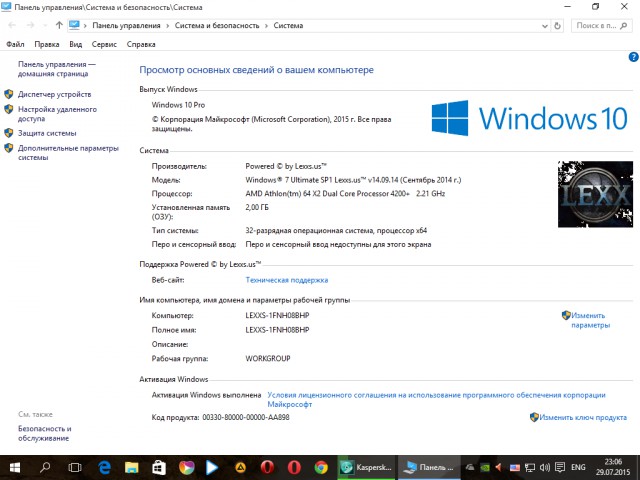Click the network icon in system tray
This screenshot has width=640, height=480.
tap(530, 467)
